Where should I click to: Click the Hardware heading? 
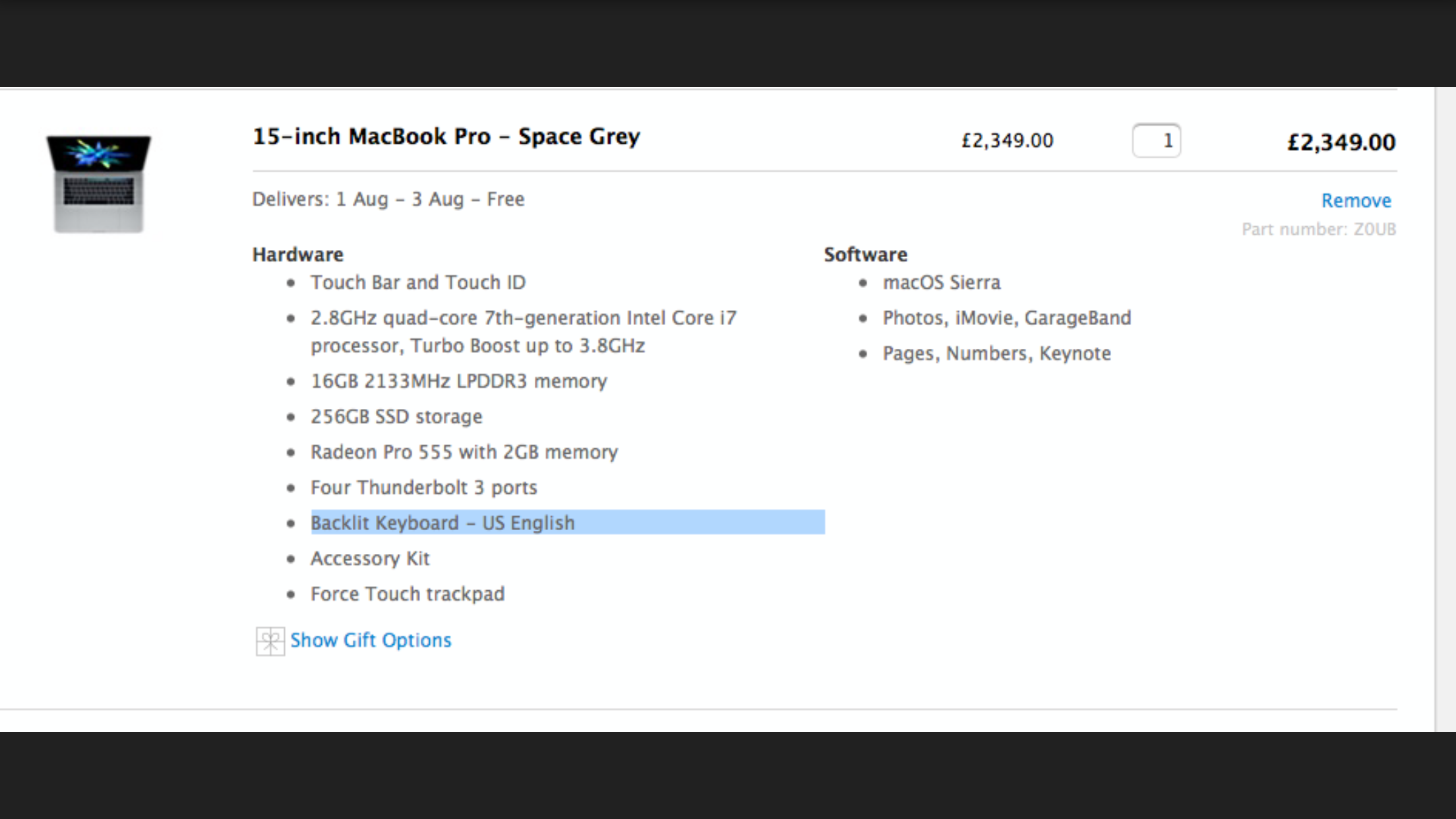[x=298, y=255]
